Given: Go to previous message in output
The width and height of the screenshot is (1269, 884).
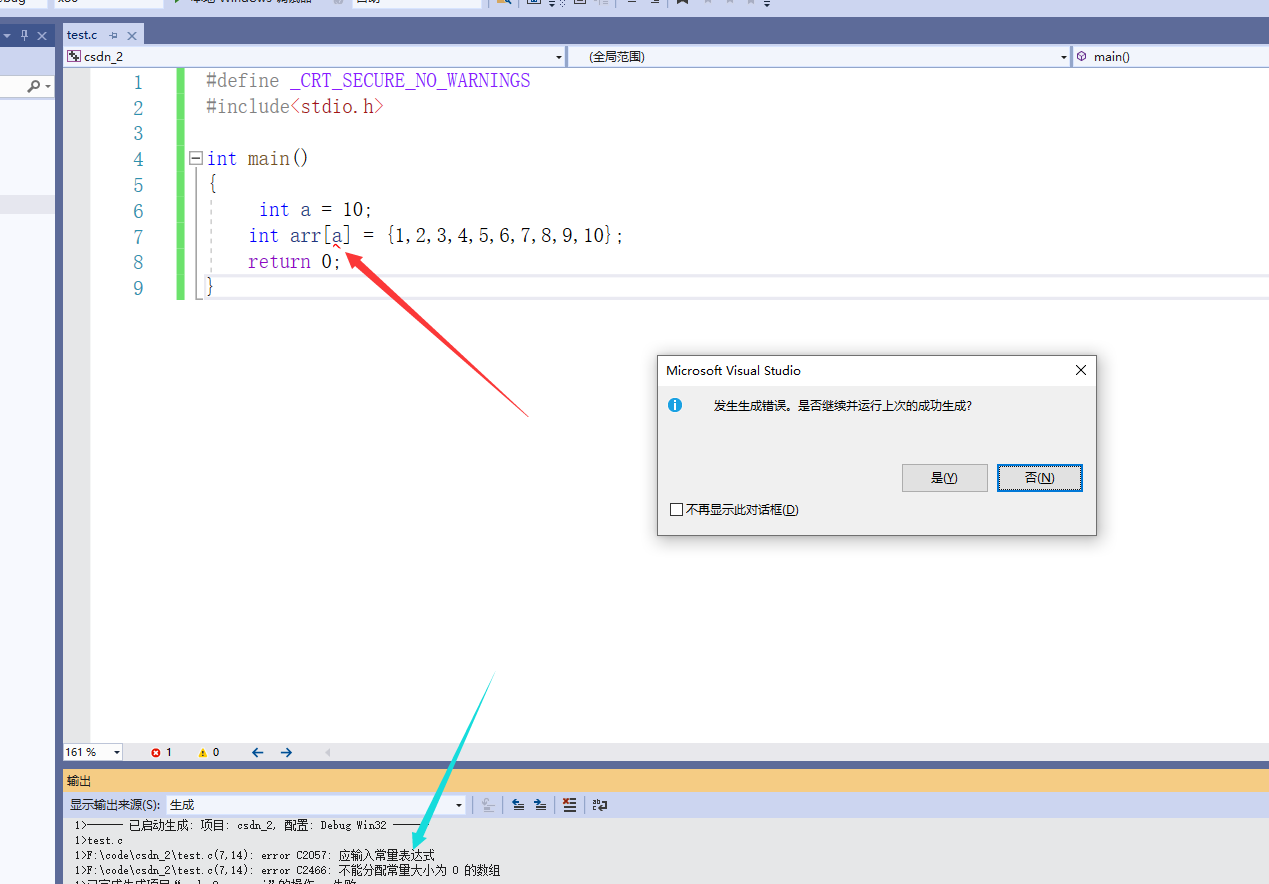Looking at the screenshot, I should (518, 805).
